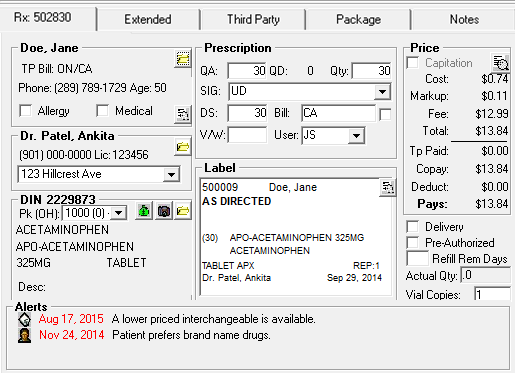
Task: Click the Markup value $0.11
Action: (495, 96)
